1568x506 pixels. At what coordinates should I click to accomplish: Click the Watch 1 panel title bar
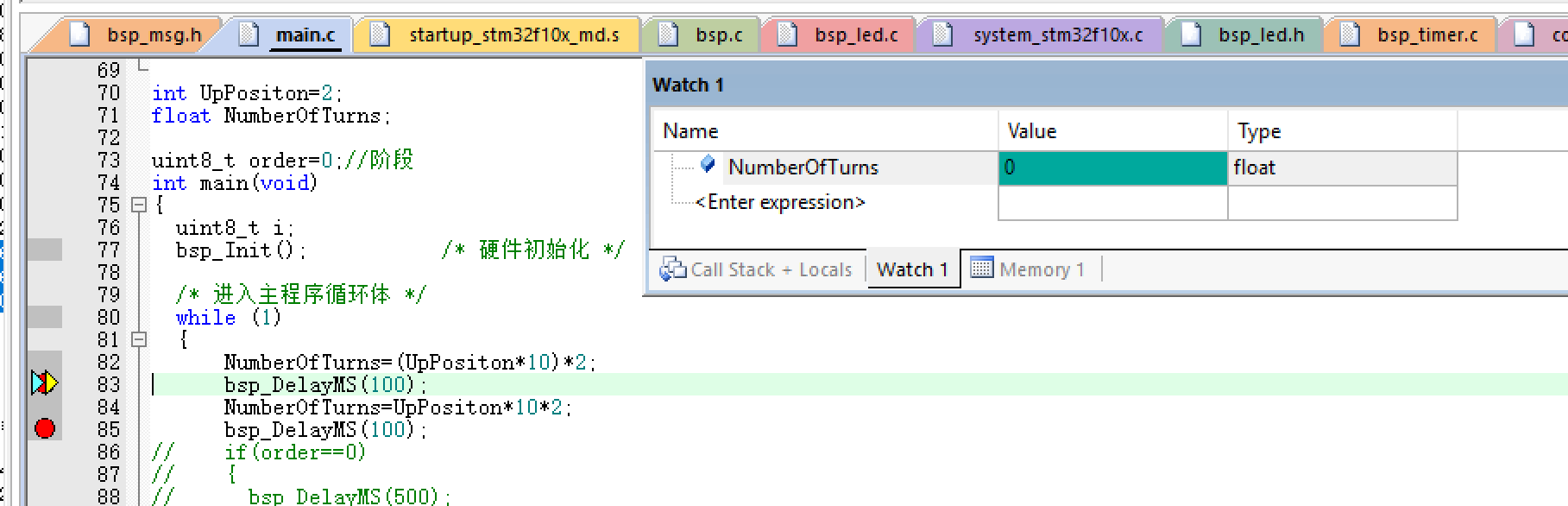click(x=1106, y=85)
